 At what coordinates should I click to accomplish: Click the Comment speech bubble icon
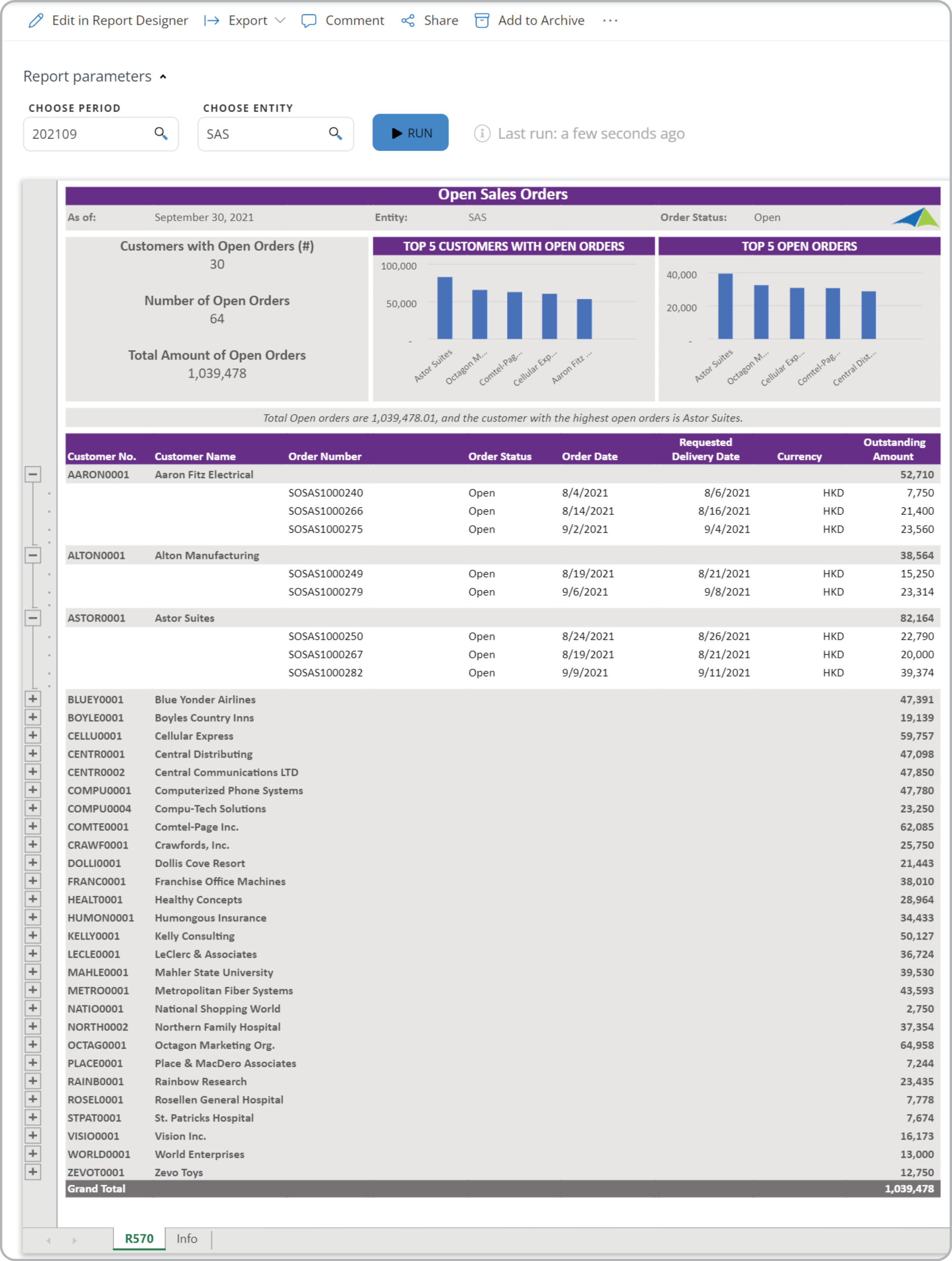click(x=308, y=21)
